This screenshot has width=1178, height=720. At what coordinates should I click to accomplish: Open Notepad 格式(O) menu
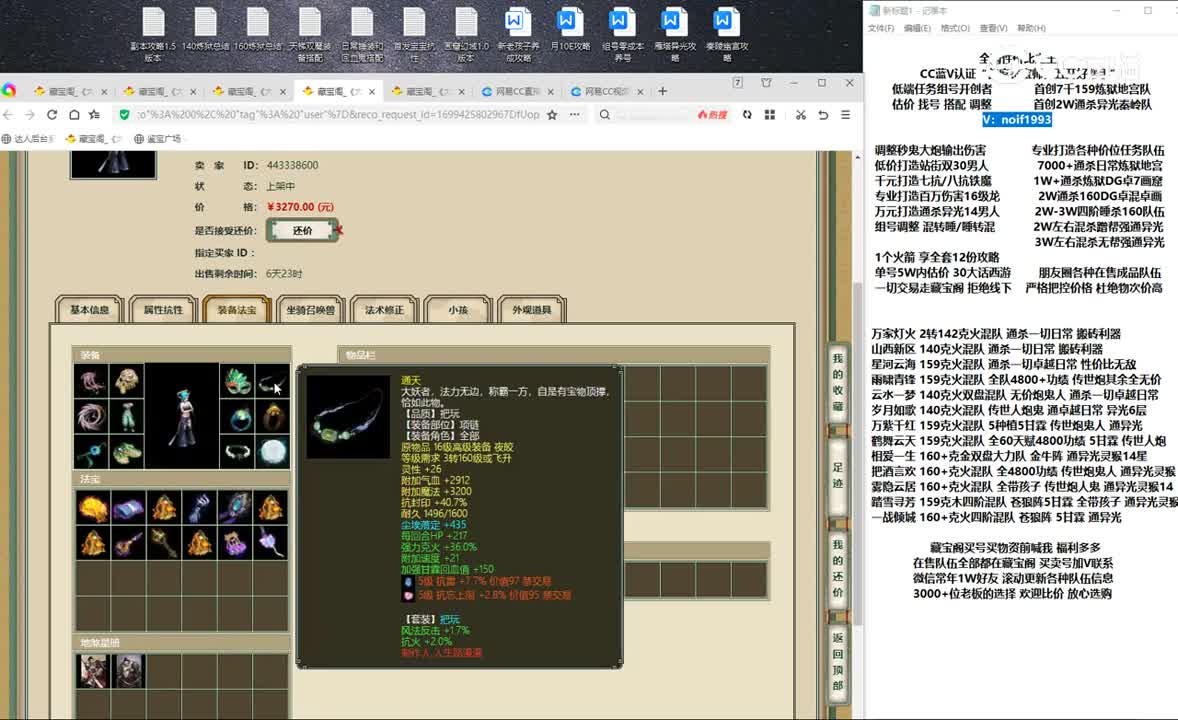[x=955, y=28]
